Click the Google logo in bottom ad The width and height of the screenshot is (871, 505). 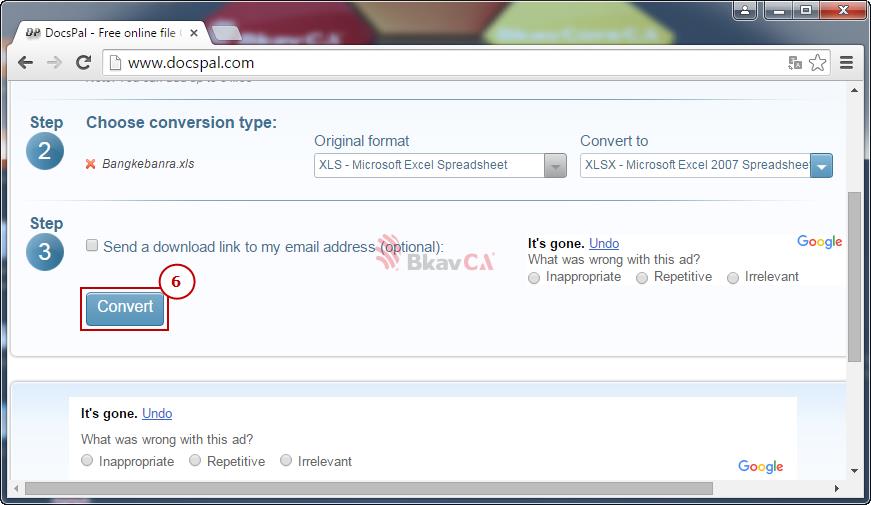coord(760,467)
